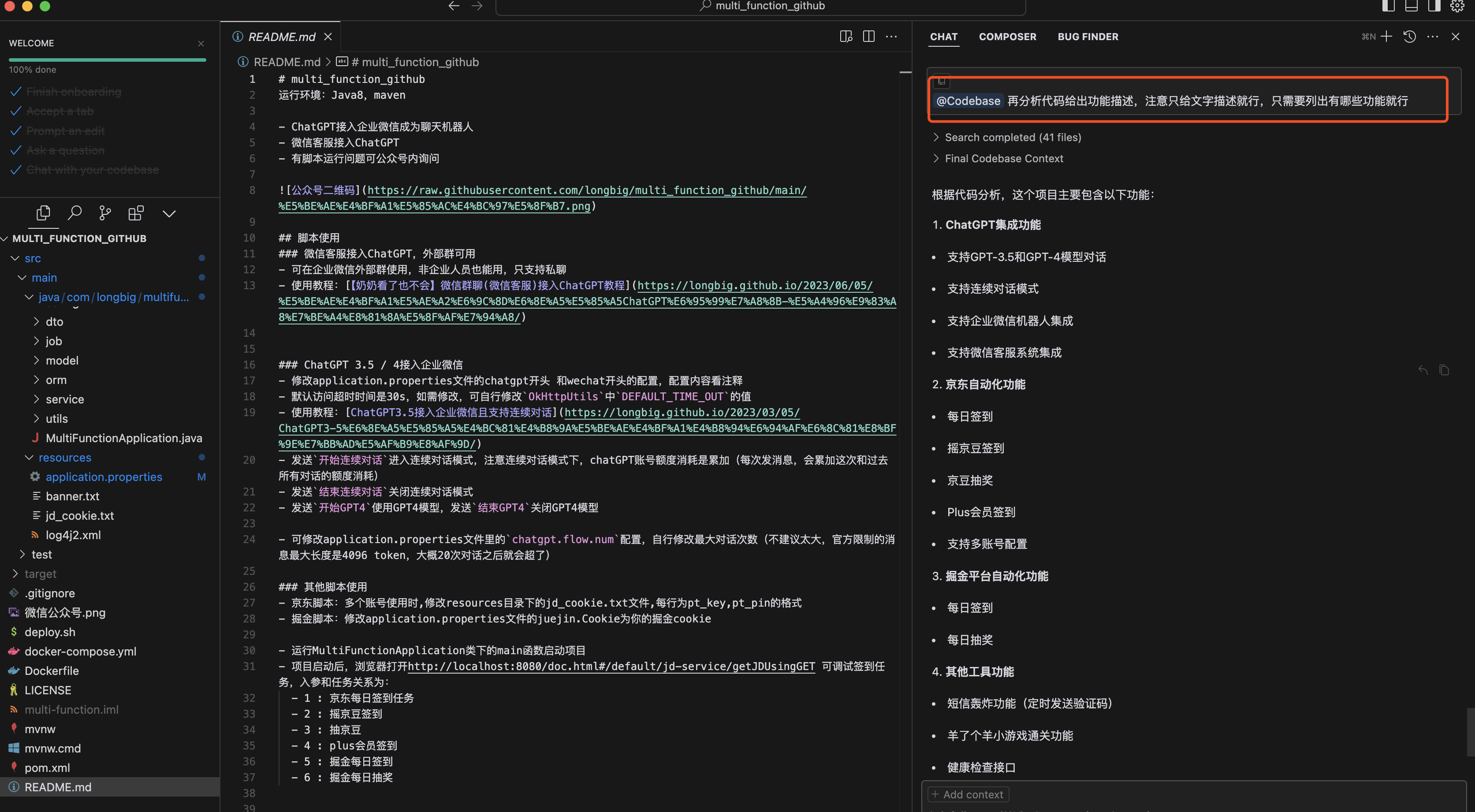This screenshot has height=812, width=1475.
Task: Toggle the right AI pane layout icon
Action: click(x=1434, y=6)
